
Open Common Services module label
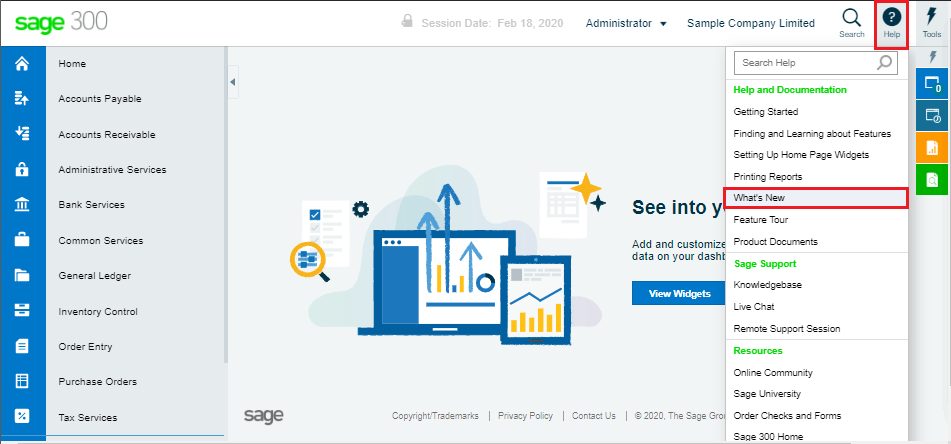(101, 240)
